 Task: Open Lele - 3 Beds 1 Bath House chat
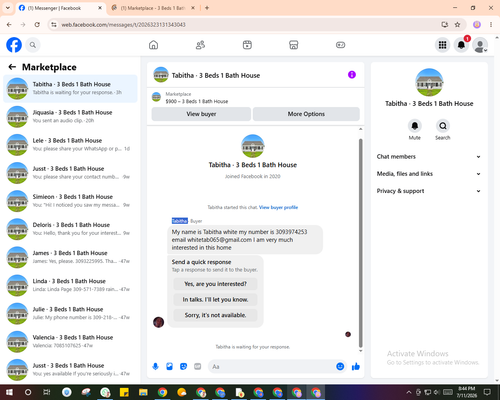tap(70, 145)
